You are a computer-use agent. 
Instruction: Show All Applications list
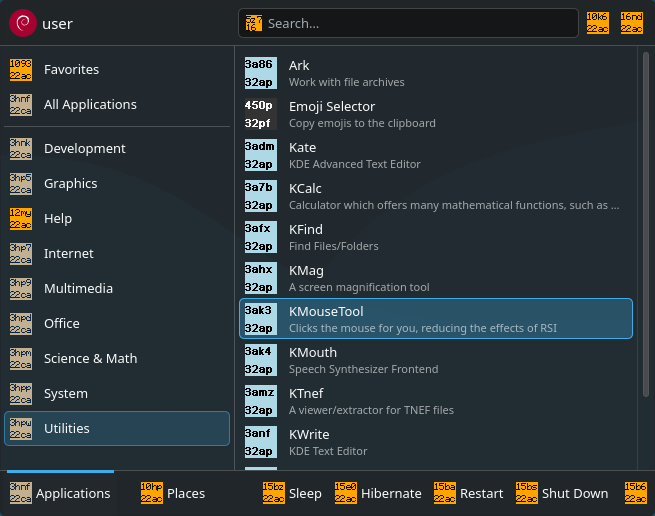pos(117,104)
